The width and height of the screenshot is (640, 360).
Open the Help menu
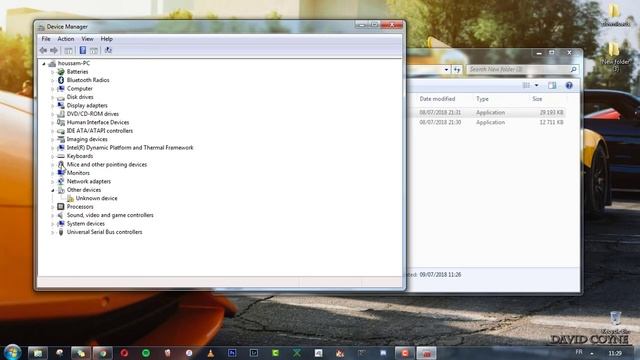point(107,39)
